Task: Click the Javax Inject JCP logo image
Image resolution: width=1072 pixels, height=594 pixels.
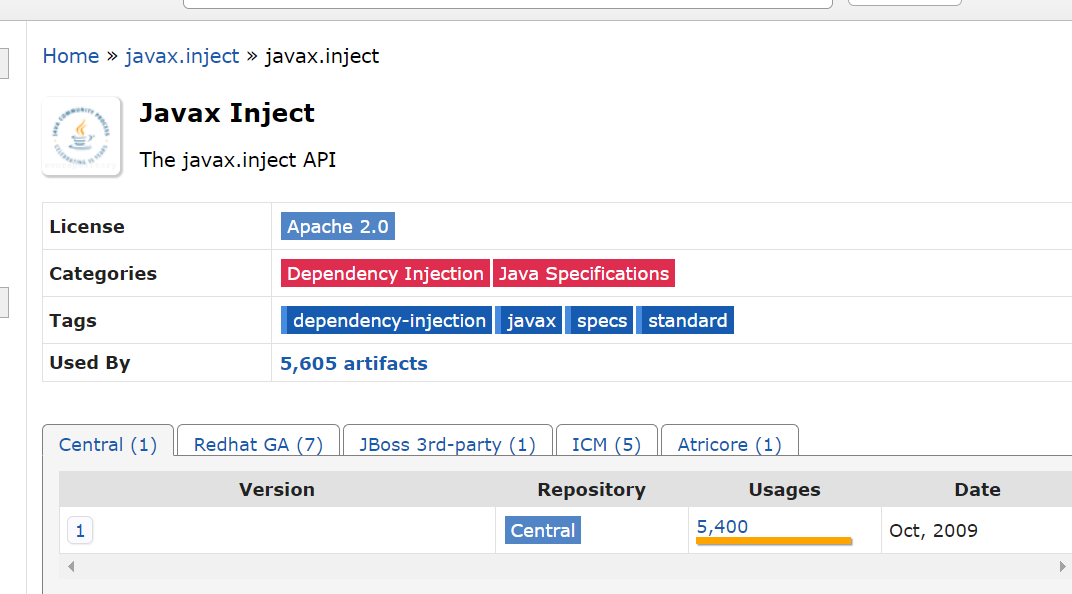Action: coord(81,137)
